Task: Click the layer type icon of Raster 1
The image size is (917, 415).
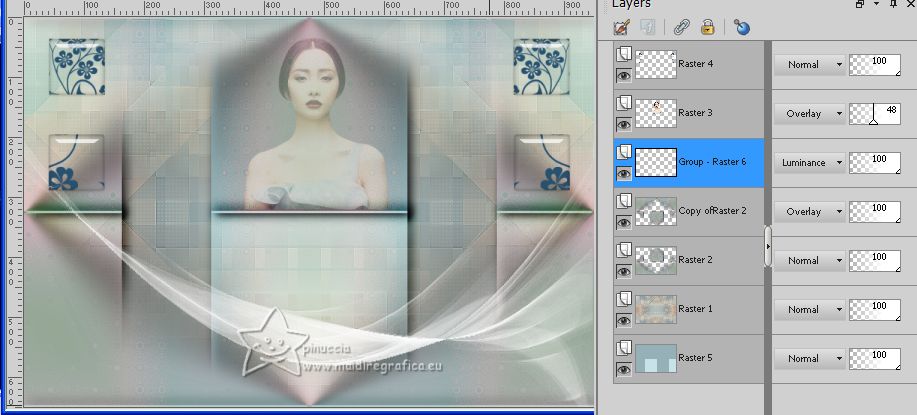Action: pyautogui.click(x=623, y=299)
